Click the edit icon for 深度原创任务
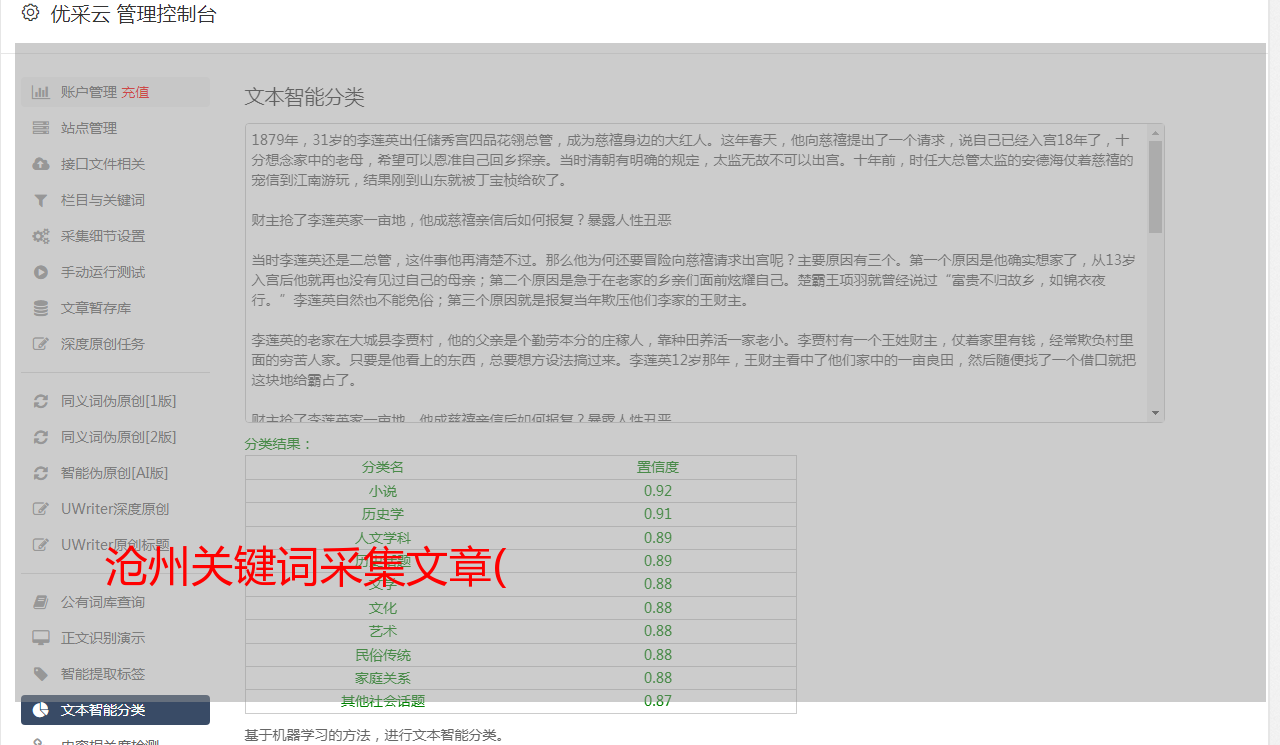This screenshot has height=745, width=1280. [x=41, y=344]
